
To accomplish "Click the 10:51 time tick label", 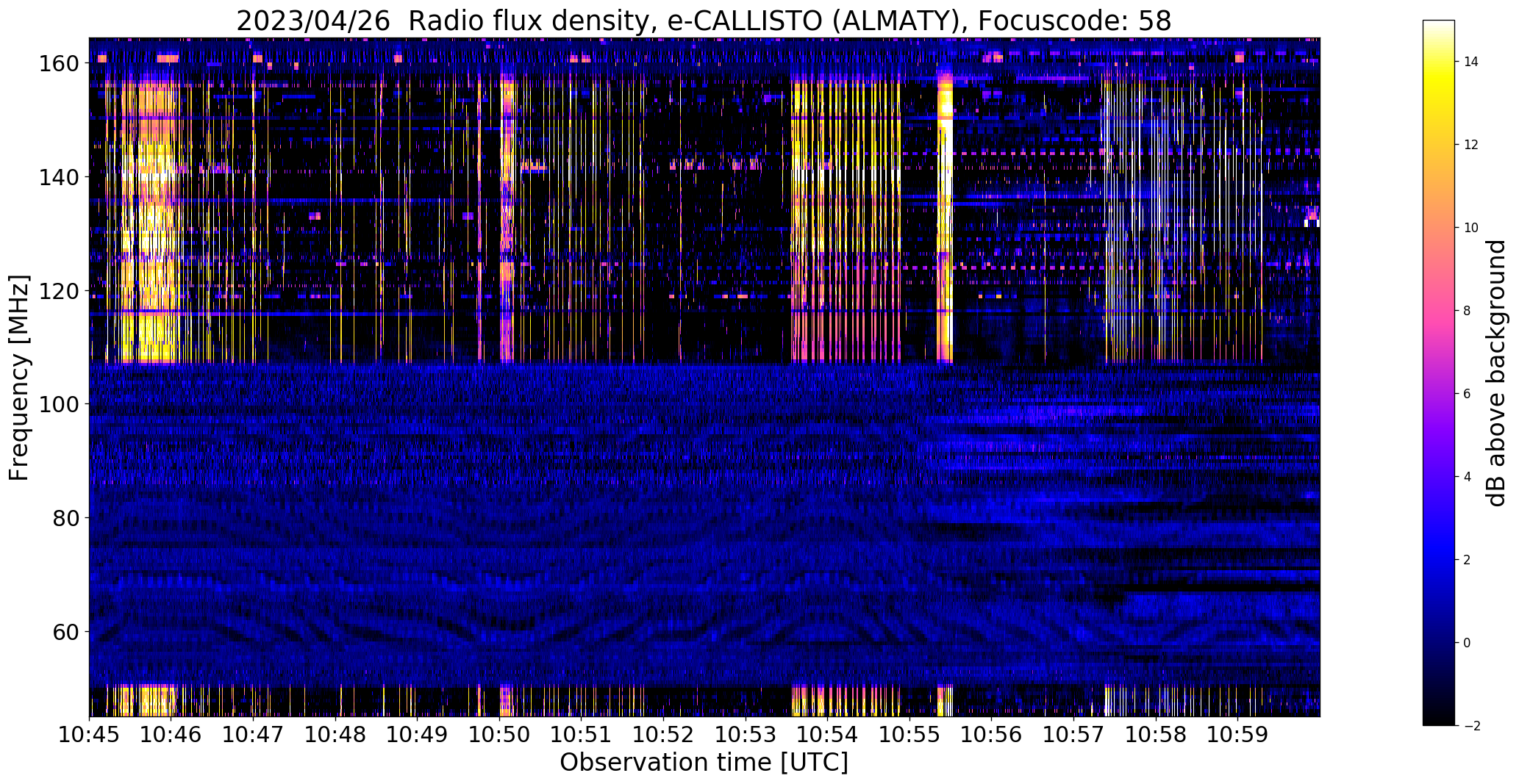I will (x=582, y=735).
